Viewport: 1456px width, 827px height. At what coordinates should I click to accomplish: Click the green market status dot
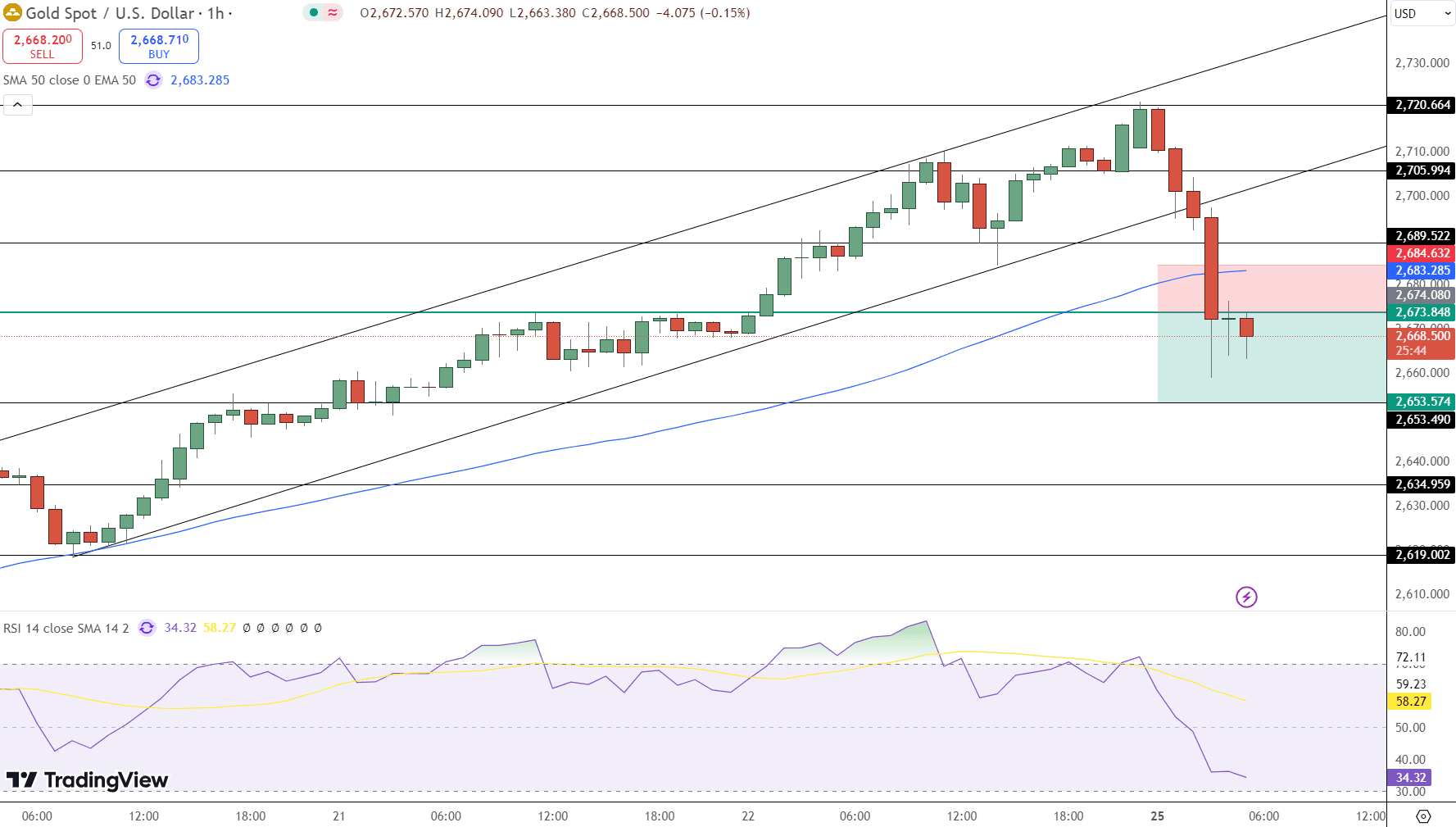(x=314, y=12)
